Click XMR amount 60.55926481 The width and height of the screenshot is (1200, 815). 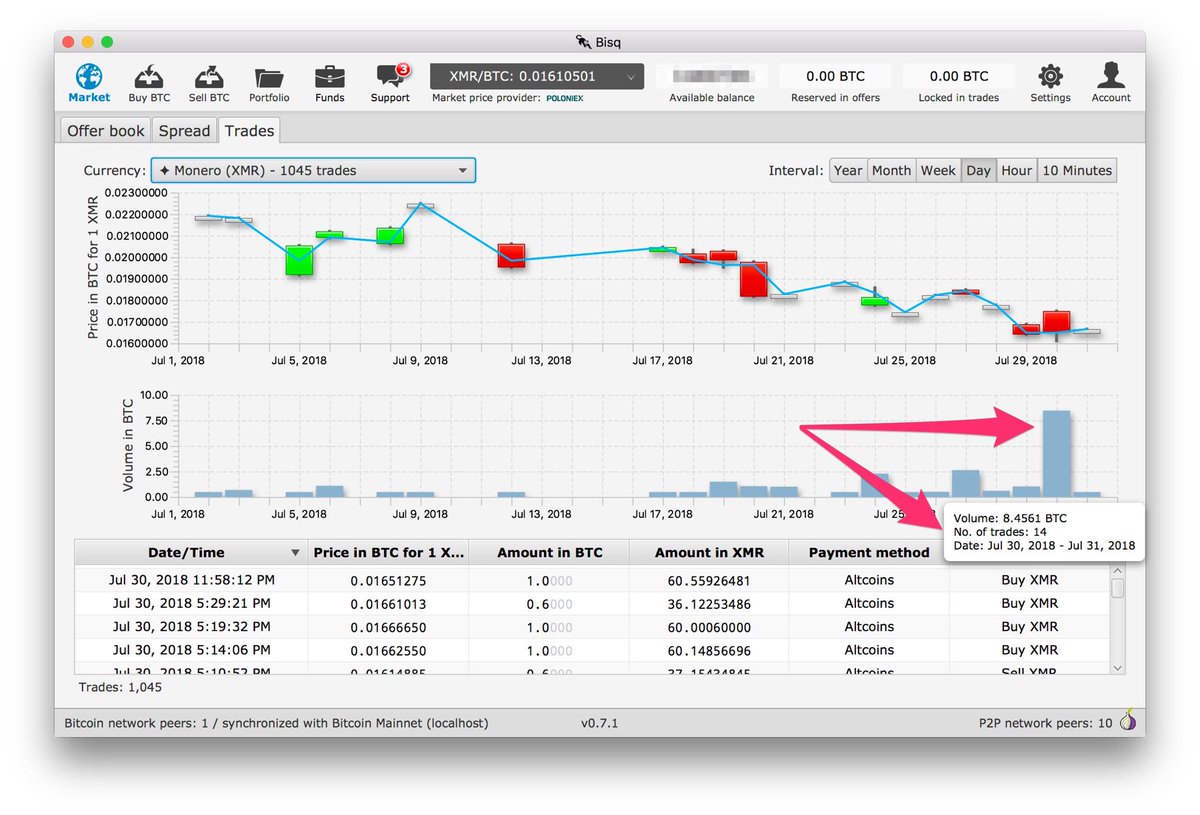coord(708,580)
